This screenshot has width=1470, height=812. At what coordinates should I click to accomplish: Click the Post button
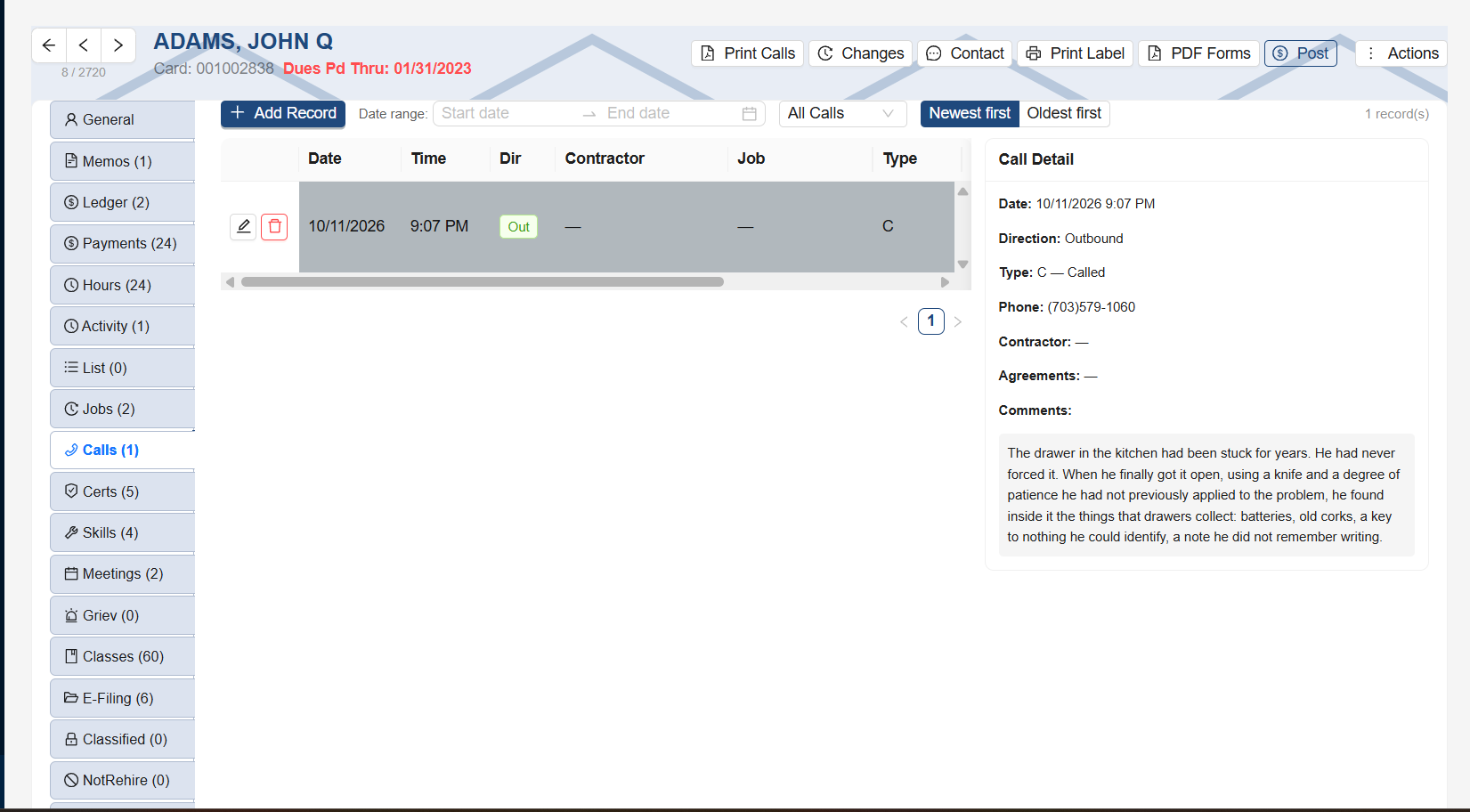[1301, 53]
